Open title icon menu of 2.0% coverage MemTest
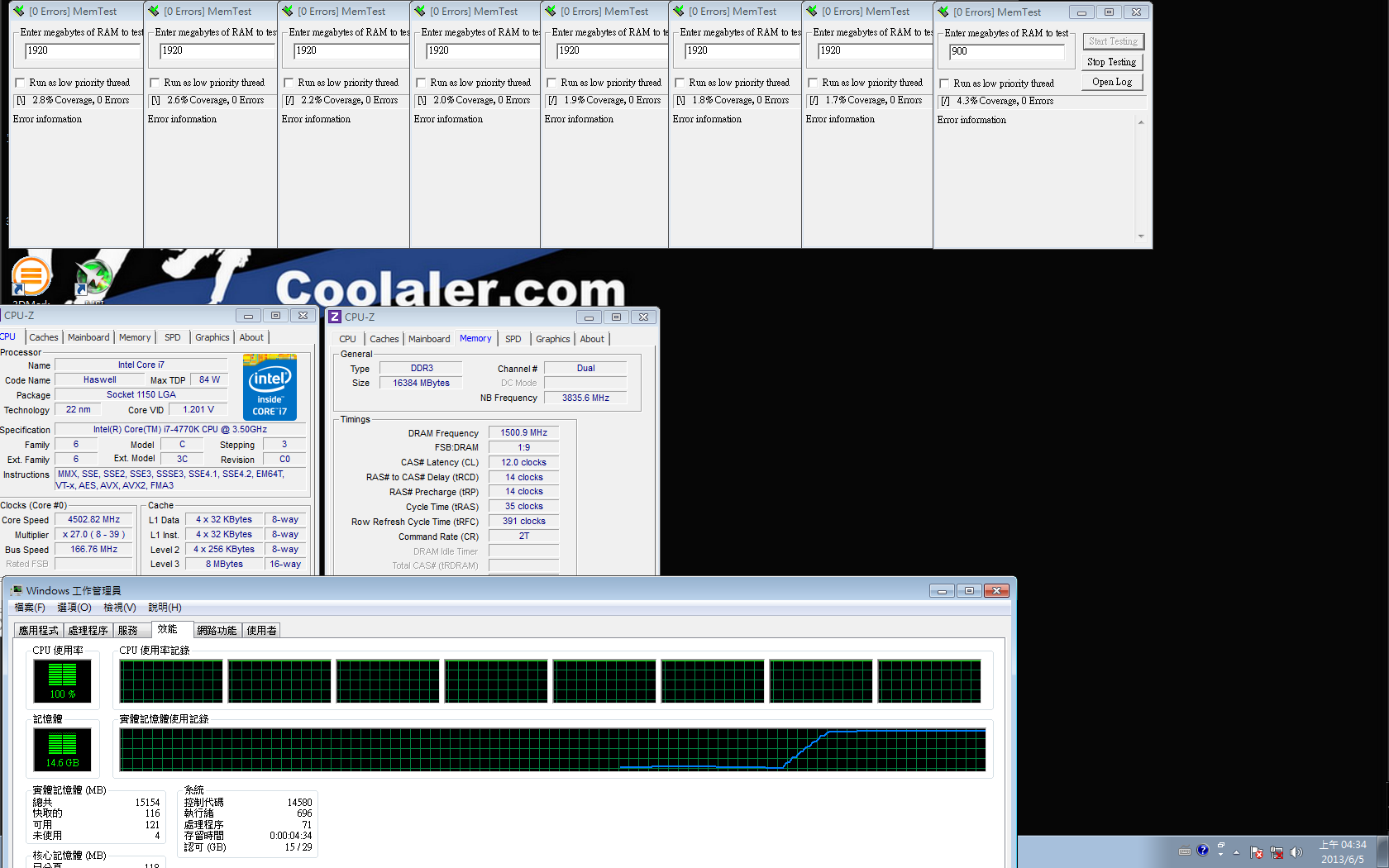The height and width of the screenshot is (868, 1389). tap(420, 12)
